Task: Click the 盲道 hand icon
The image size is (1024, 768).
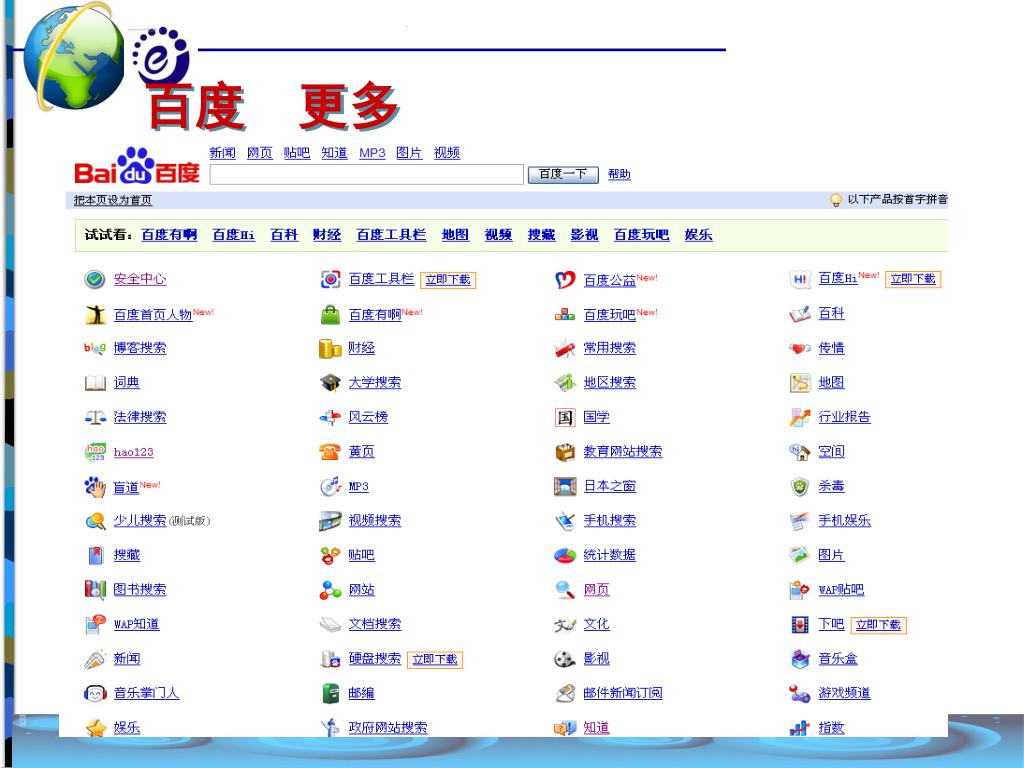Action: (95, 487)
